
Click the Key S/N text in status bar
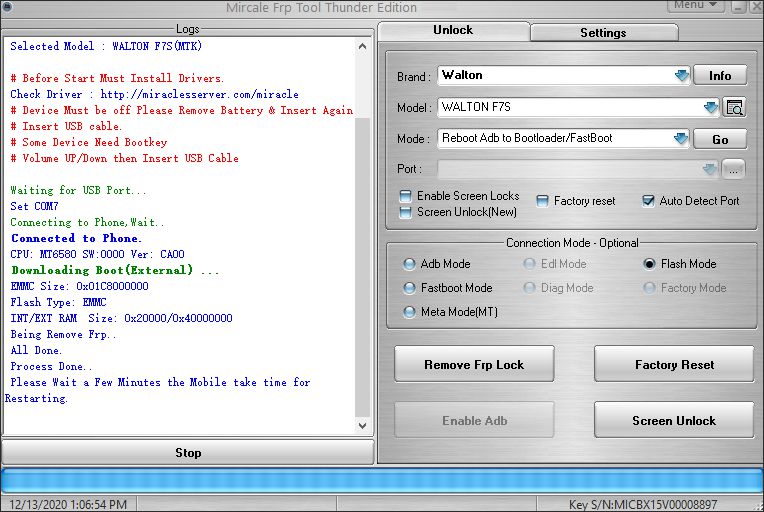643,504
